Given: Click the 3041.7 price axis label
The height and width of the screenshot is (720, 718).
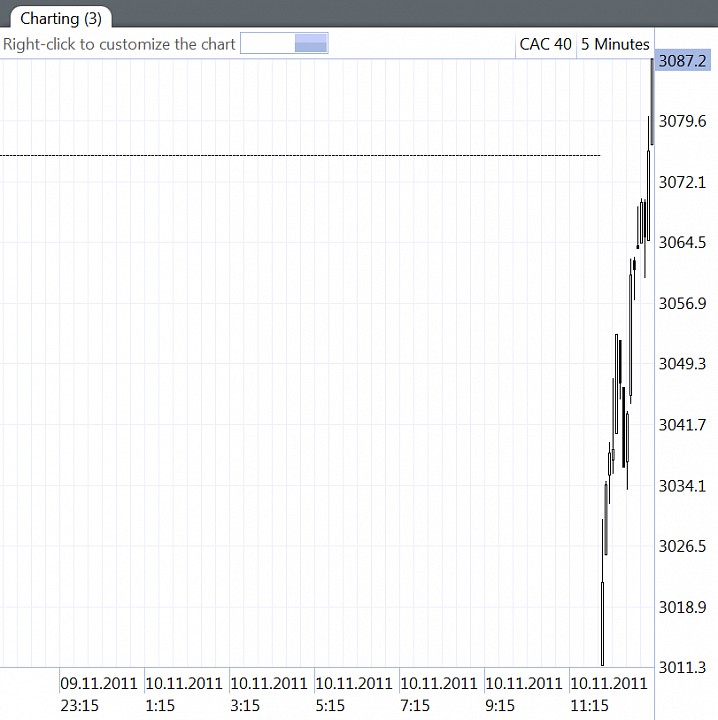Looking at the screenshot, I should click(x=683, y=425).
